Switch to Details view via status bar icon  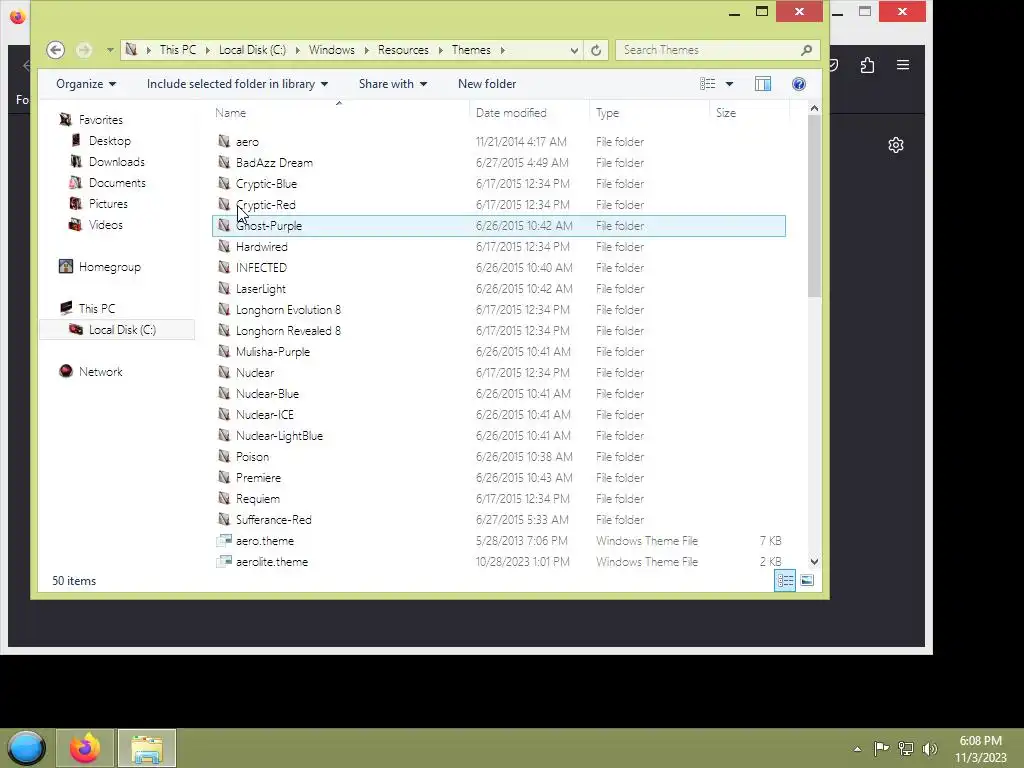[785, 580]
